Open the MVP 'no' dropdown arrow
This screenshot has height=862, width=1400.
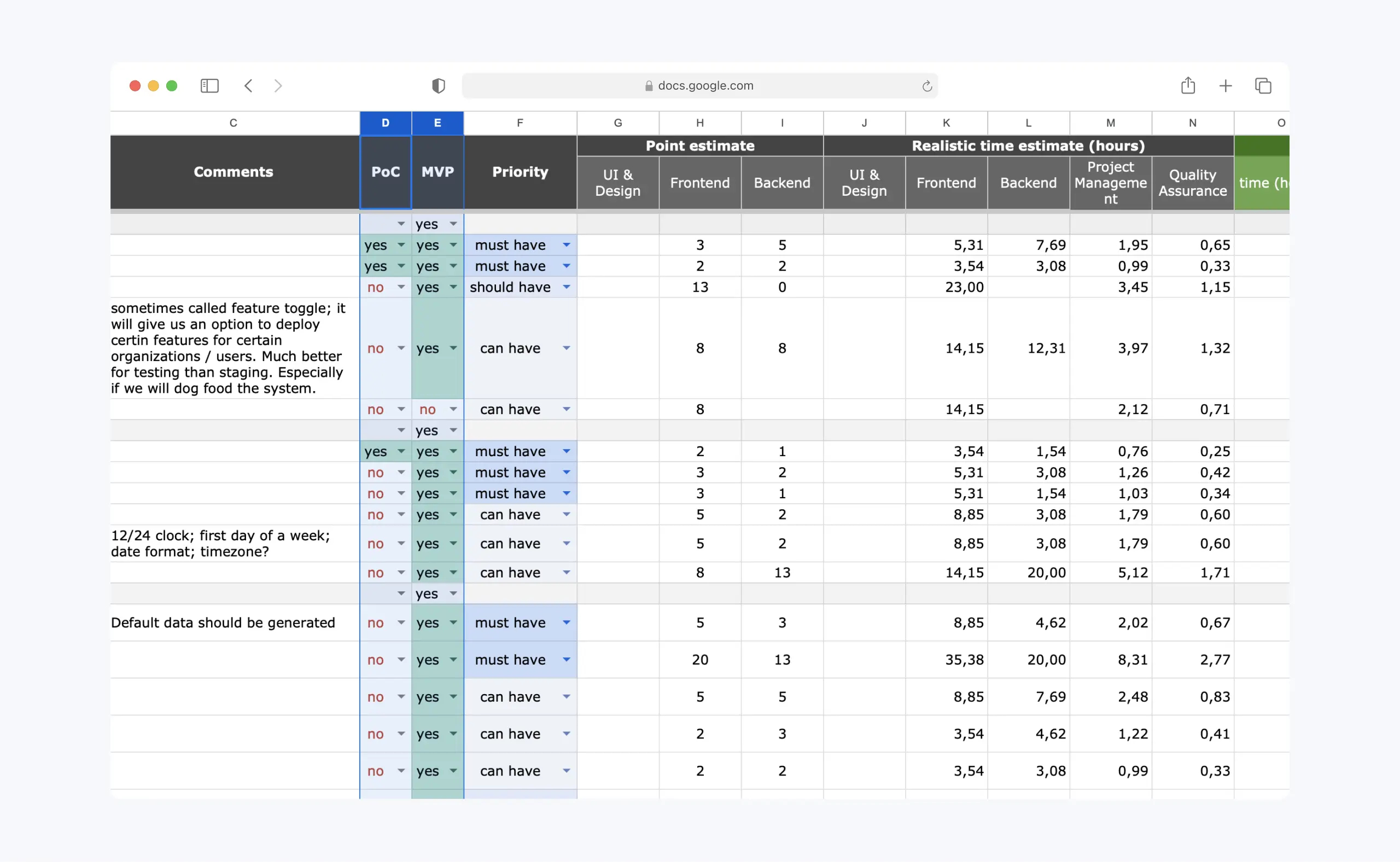453,409
